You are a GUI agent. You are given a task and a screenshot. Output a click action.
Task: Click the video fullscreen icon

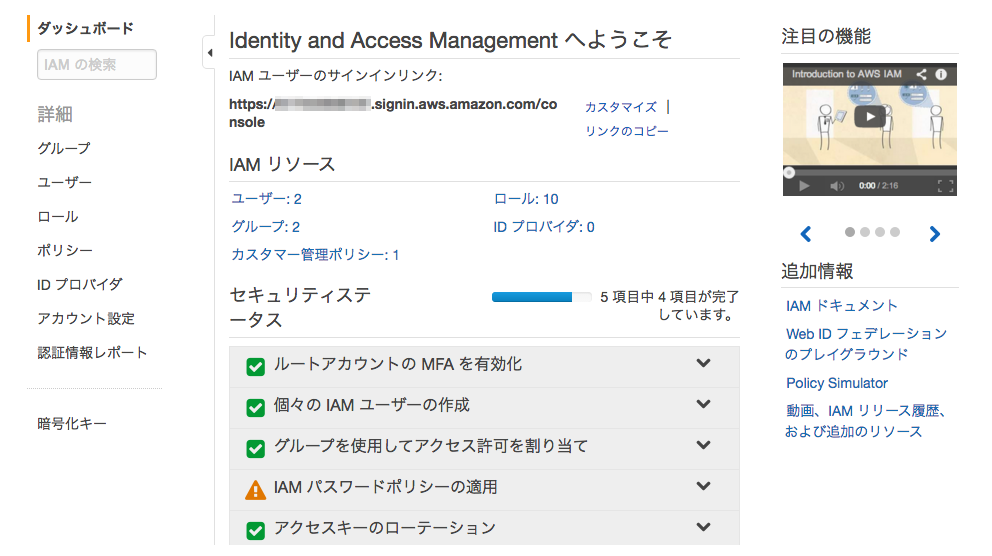[x=945, y=186]
